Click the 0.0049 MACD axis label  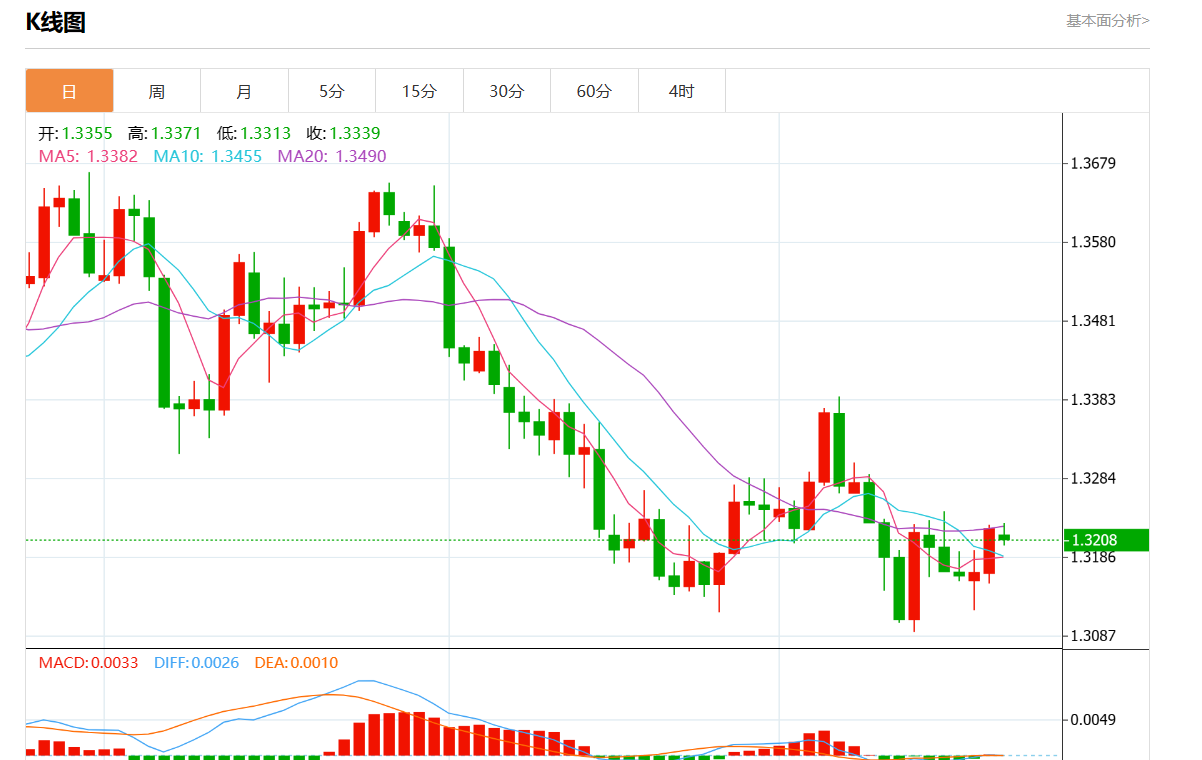click(x=1093, y=720)
